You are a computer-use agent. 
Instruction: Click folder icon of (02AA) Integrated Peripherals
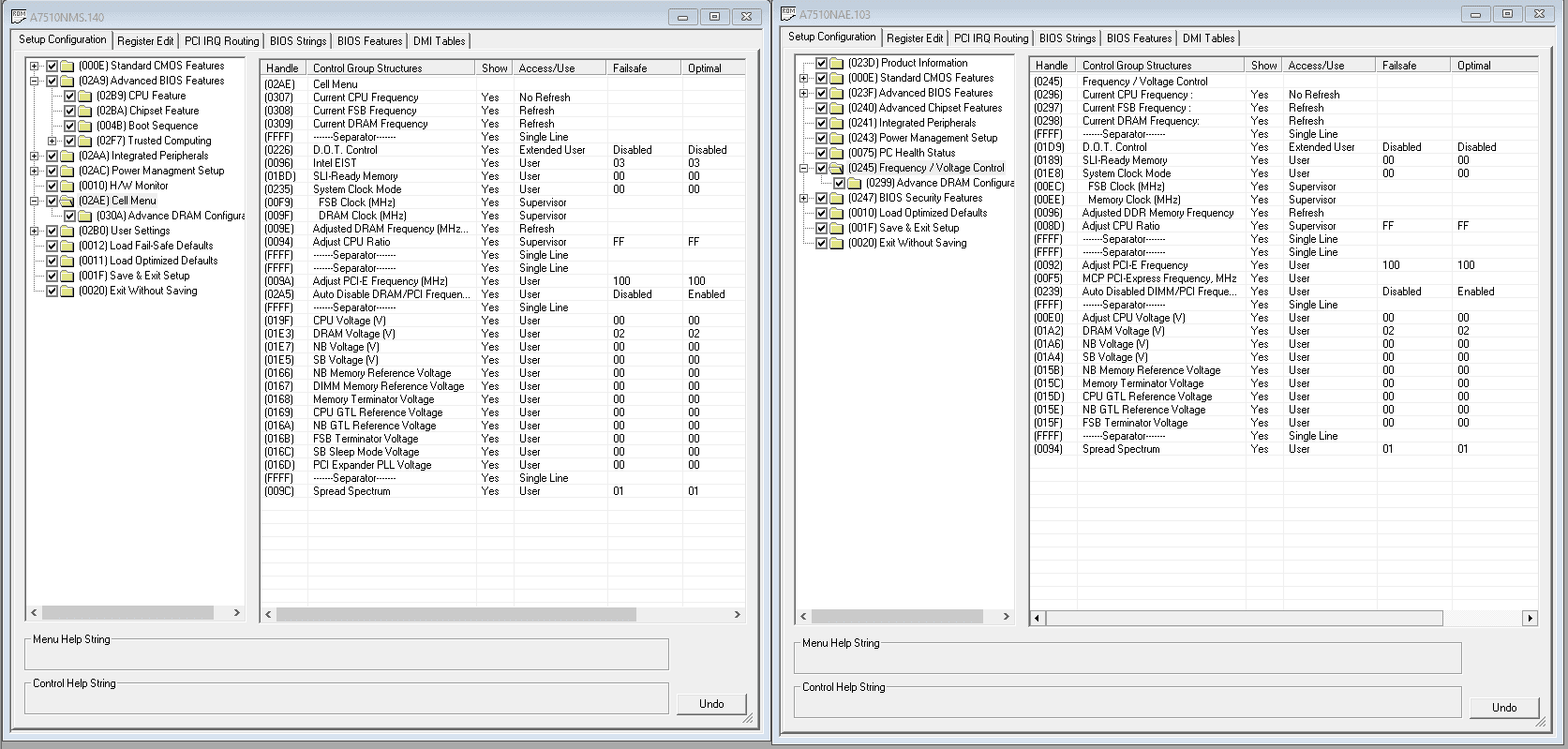tap(67, 156)
